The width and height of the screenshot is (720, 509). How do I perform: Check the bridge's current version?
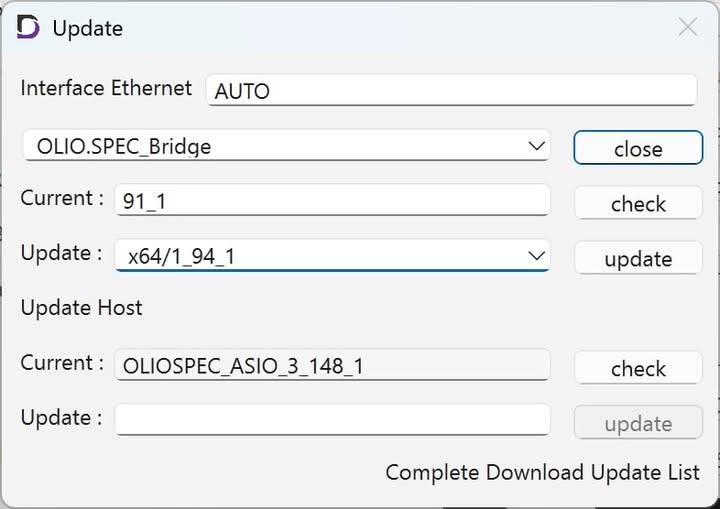tap(638, 204)
